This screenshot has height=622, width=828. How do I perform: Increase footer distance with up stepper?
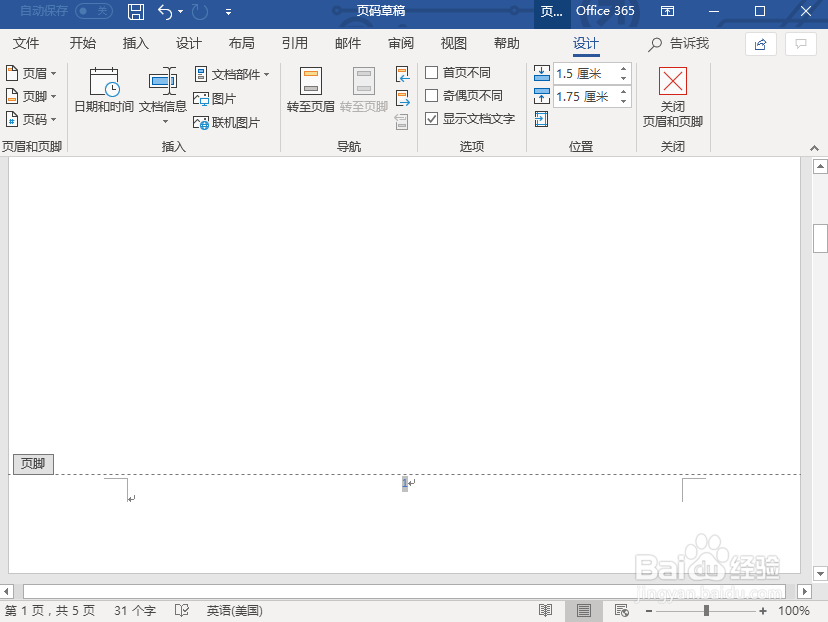tap(624, 92)
